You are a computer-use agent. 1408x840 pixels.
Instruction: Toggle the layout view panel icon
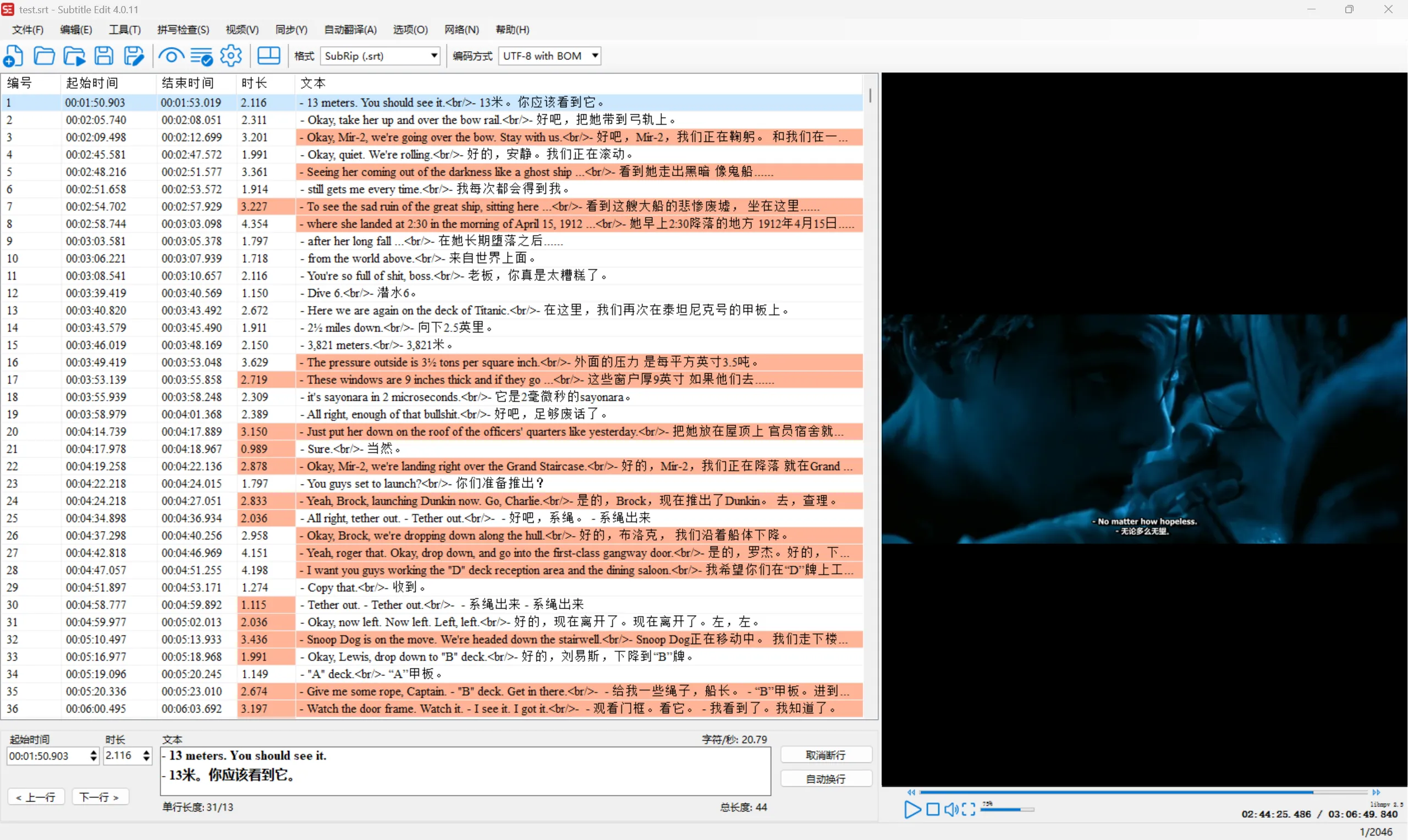(269, 56)
